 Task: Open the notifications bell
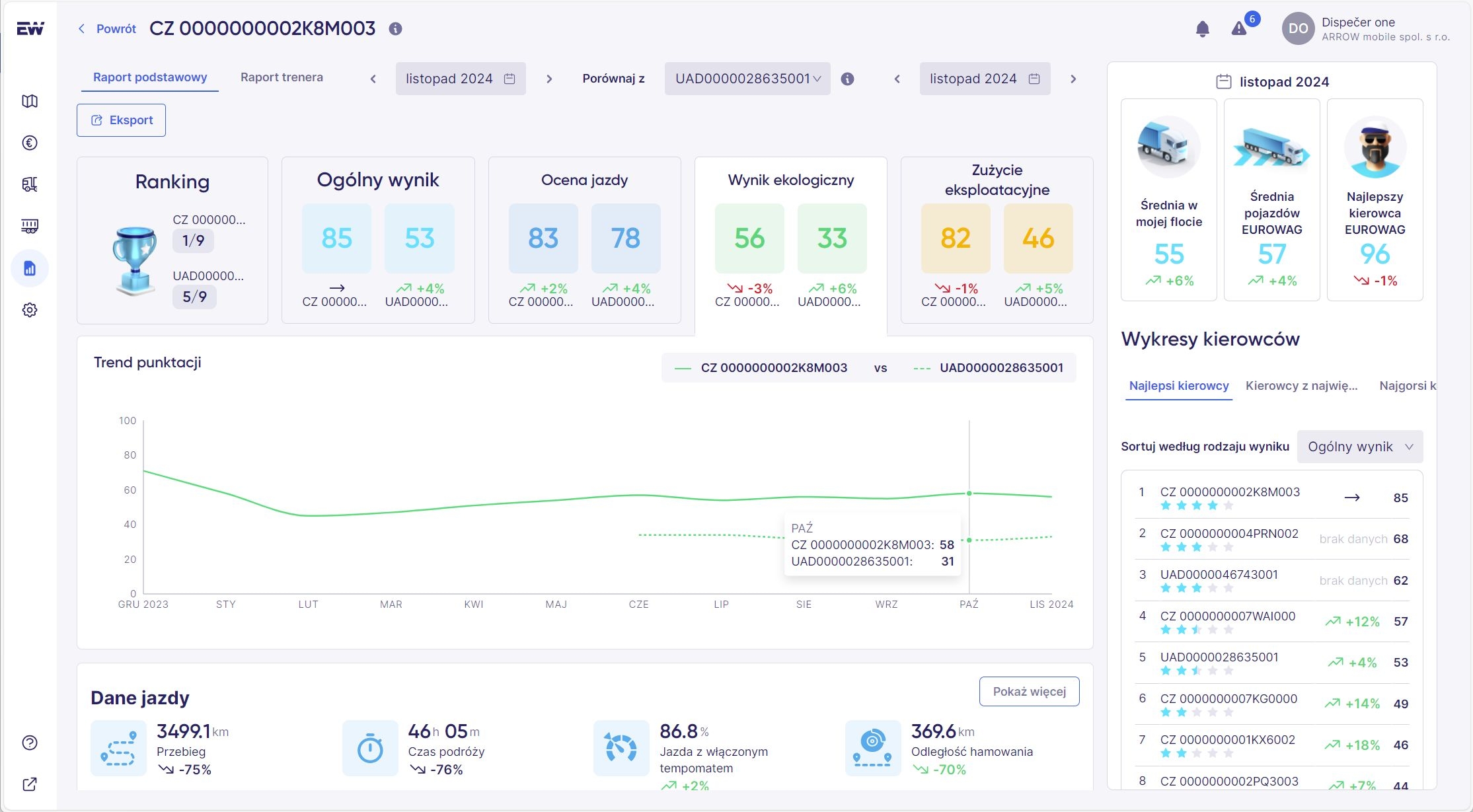point(1203,29)
